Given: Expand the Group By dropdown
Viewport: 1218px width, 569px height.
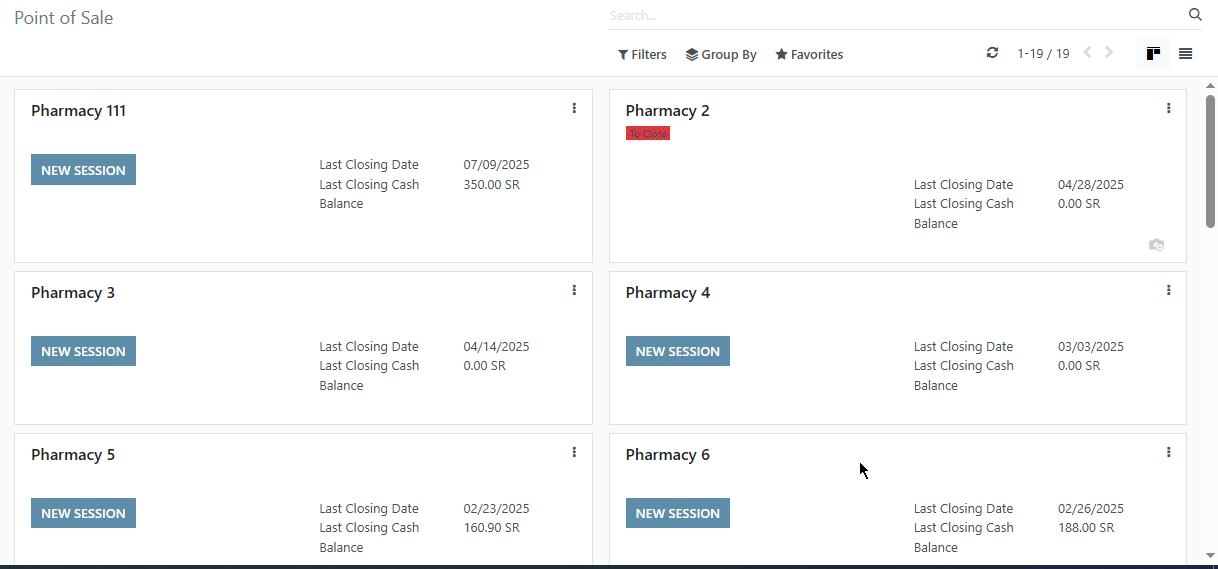Looking at the screenshot, I should point(721,55).
